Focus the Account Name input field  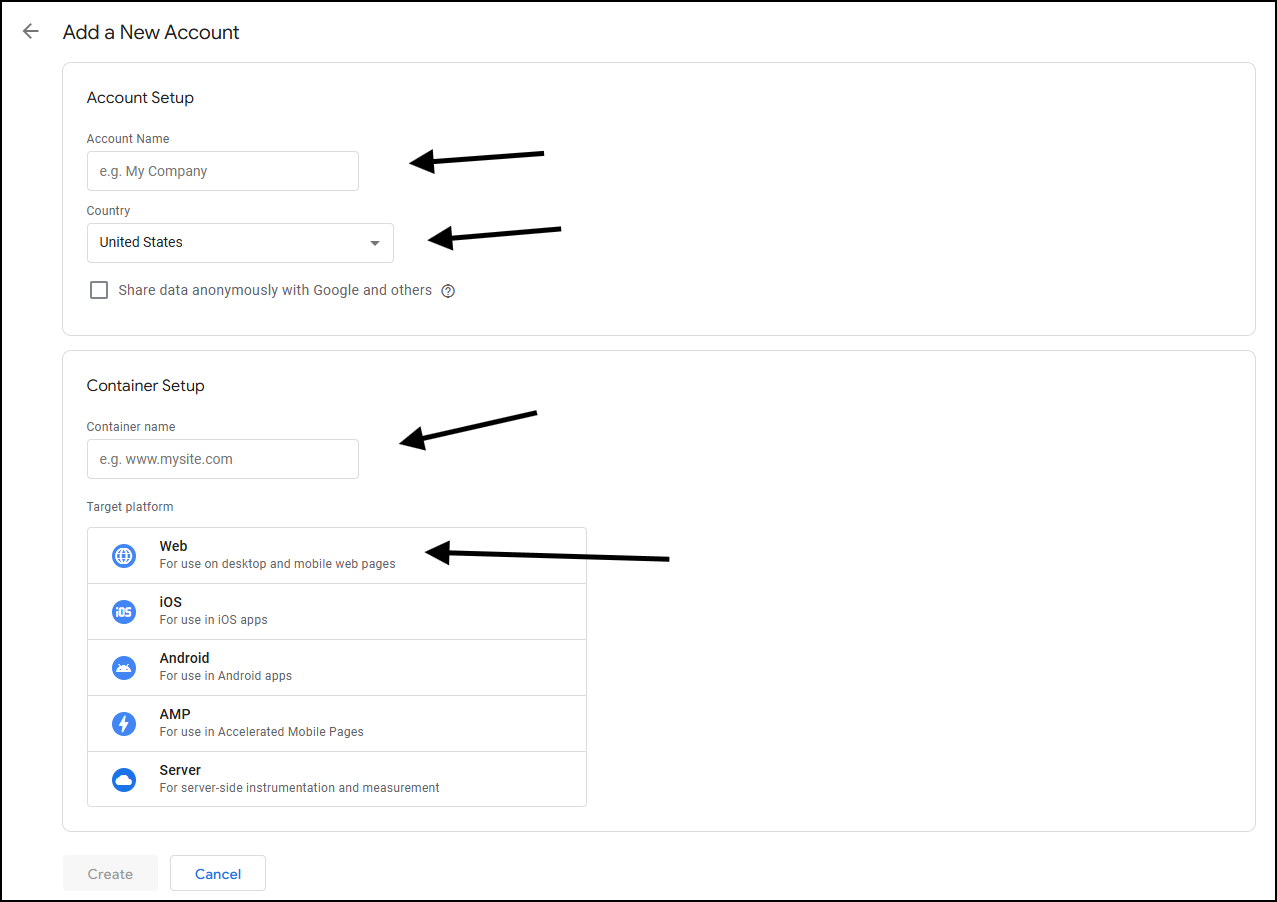tap(223, 171)
